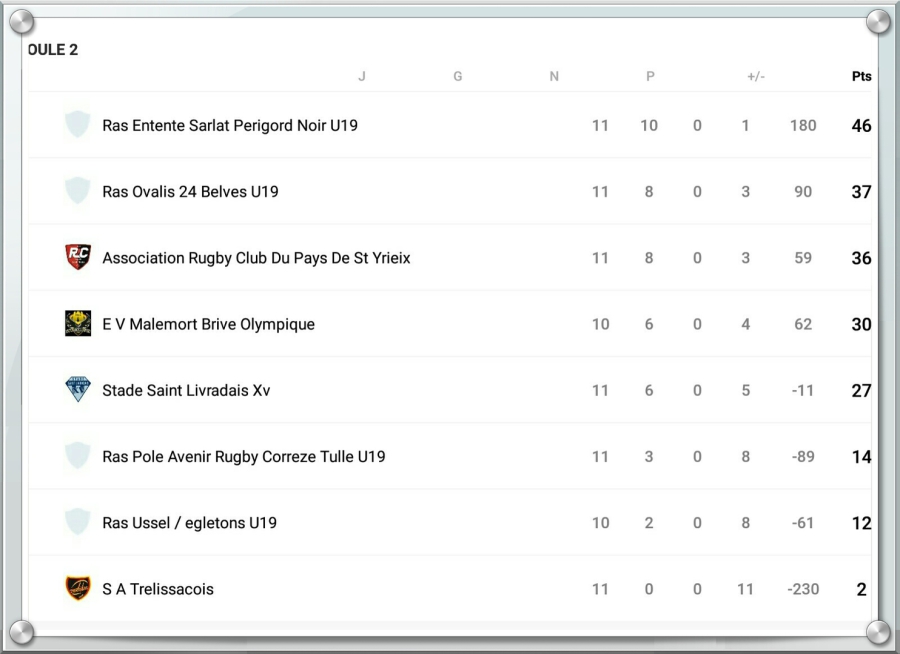900x654 pixels.
Task: Click the Ras Entente Sarlat Perigord Noir shield logo
Action: pyautogui.click(x=77, y=125)
